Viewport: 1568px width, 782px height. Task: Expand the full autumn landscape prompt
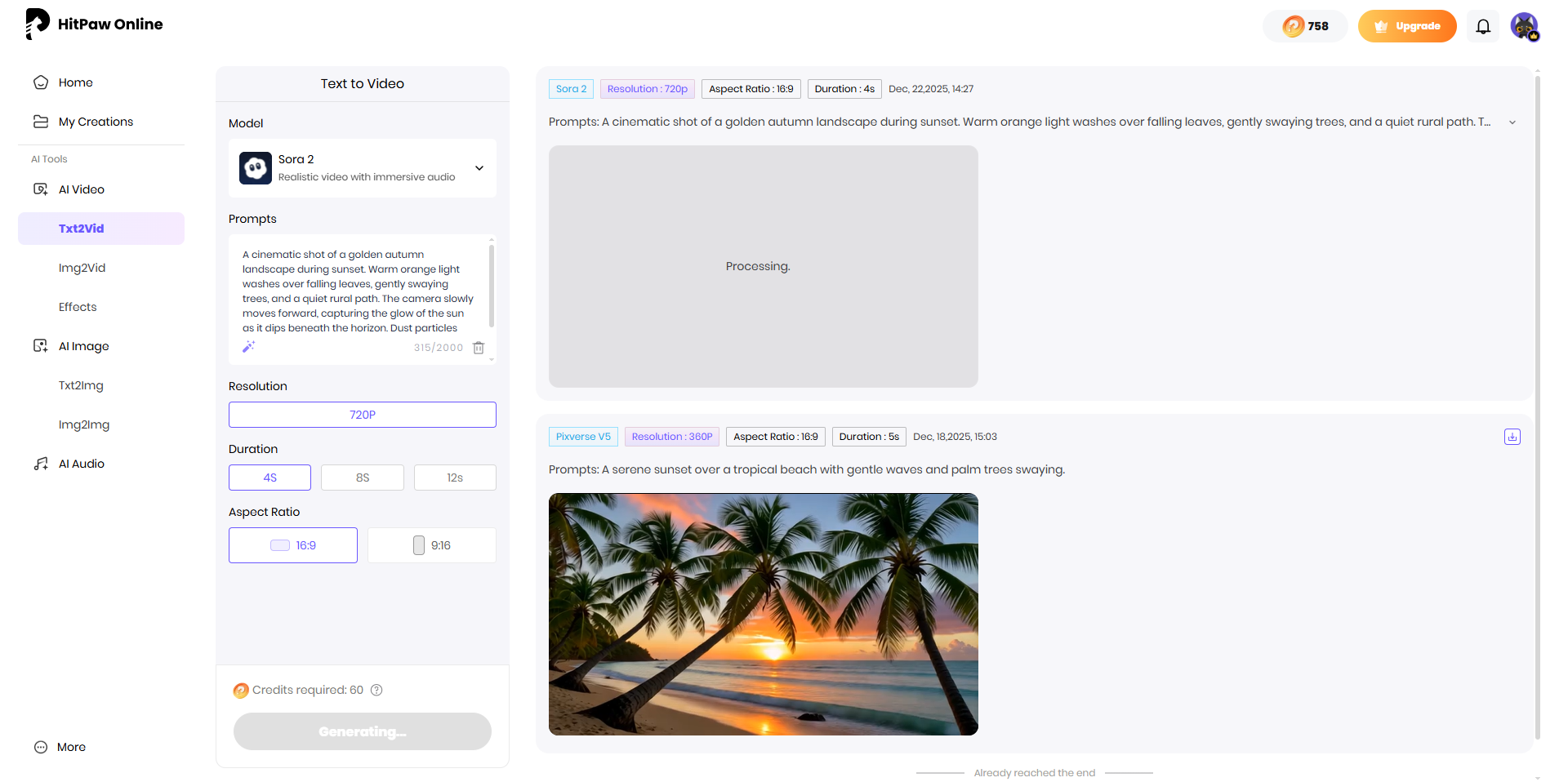coord(1512,122)
